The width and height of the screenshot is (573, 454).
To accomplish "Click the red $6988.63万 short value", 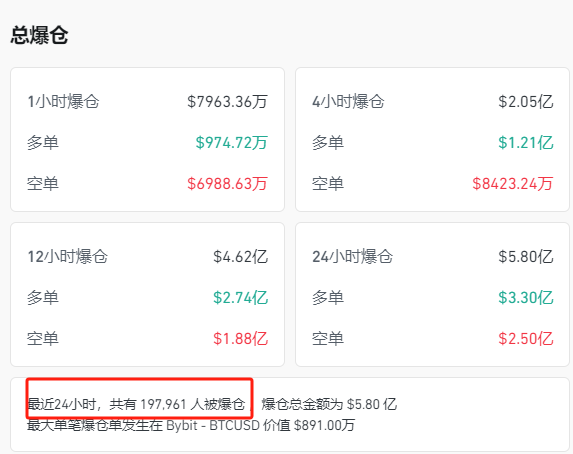I will [227, 184].
